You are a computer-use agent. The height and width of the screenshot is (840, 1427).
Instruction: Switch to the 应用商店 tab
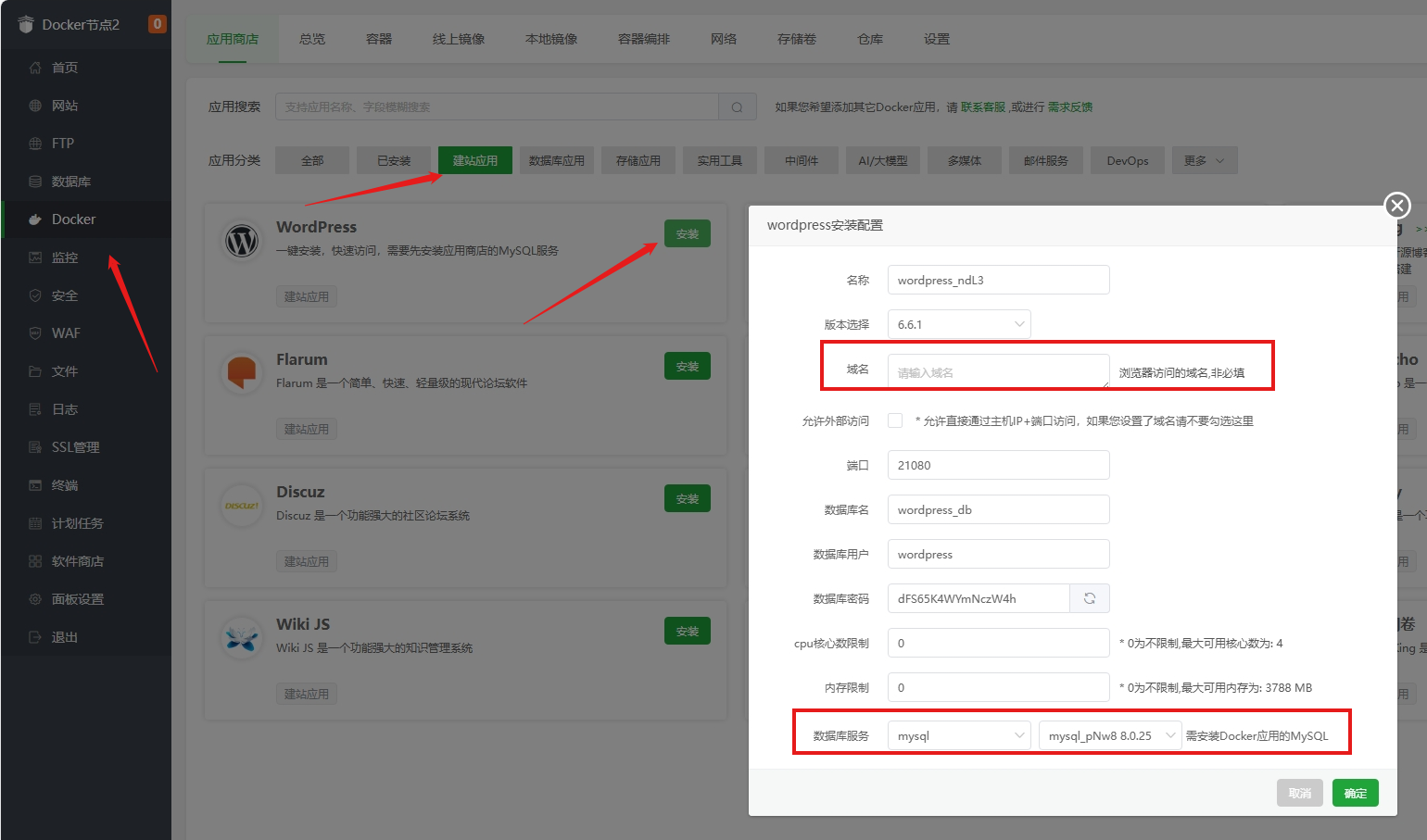(233, 39)
